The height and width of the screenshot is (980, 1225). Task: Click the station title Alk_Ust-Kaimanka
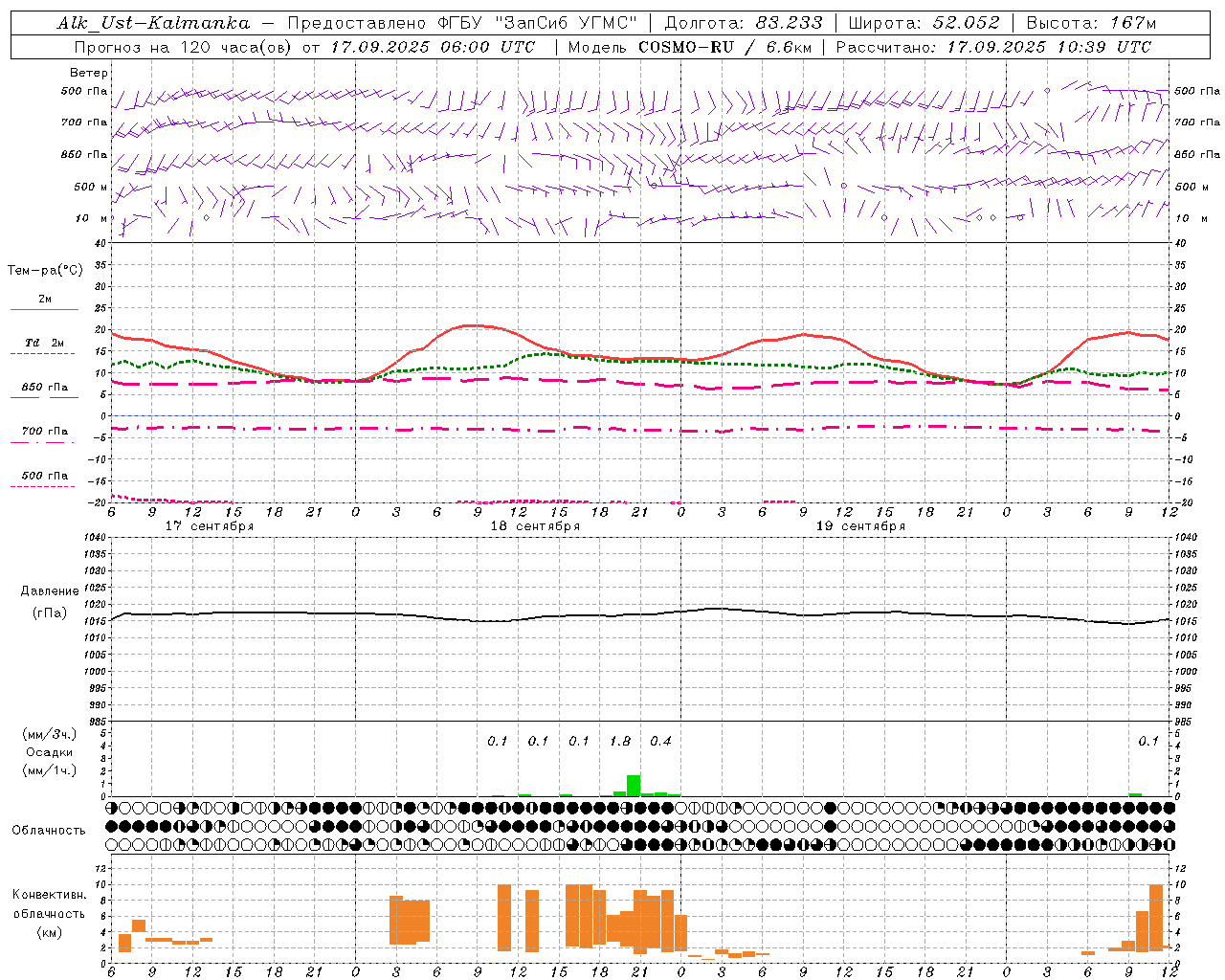153,23
